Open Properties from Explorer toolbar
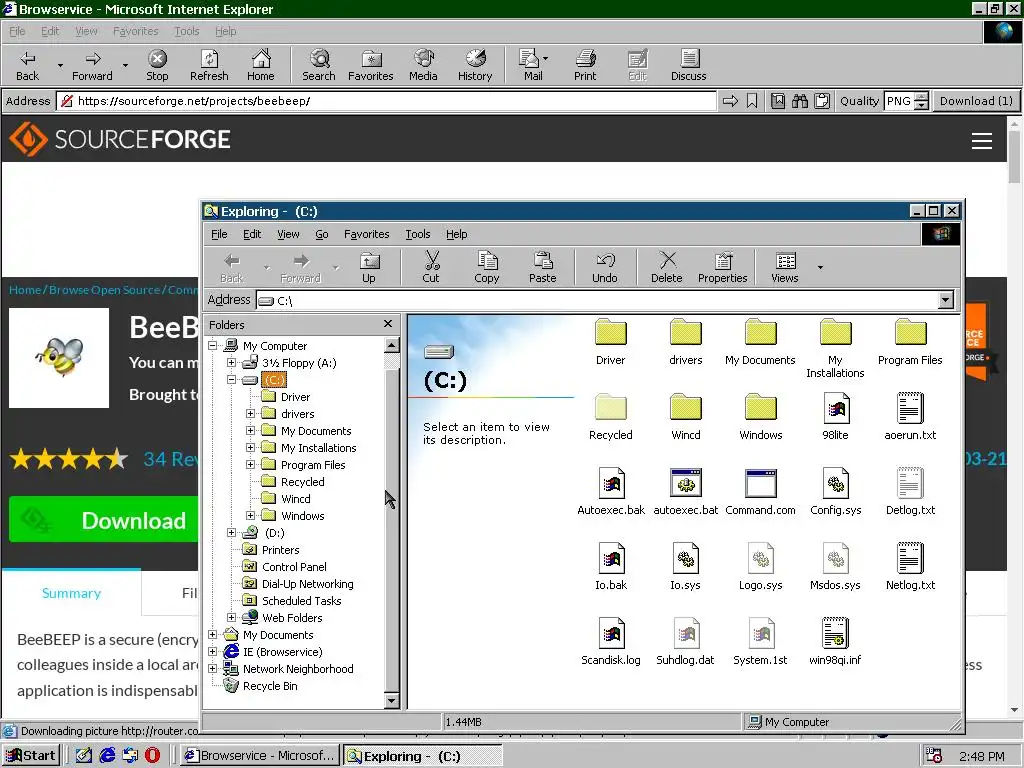The height and width of the screenshot is (768, 1024). [722, 267]
